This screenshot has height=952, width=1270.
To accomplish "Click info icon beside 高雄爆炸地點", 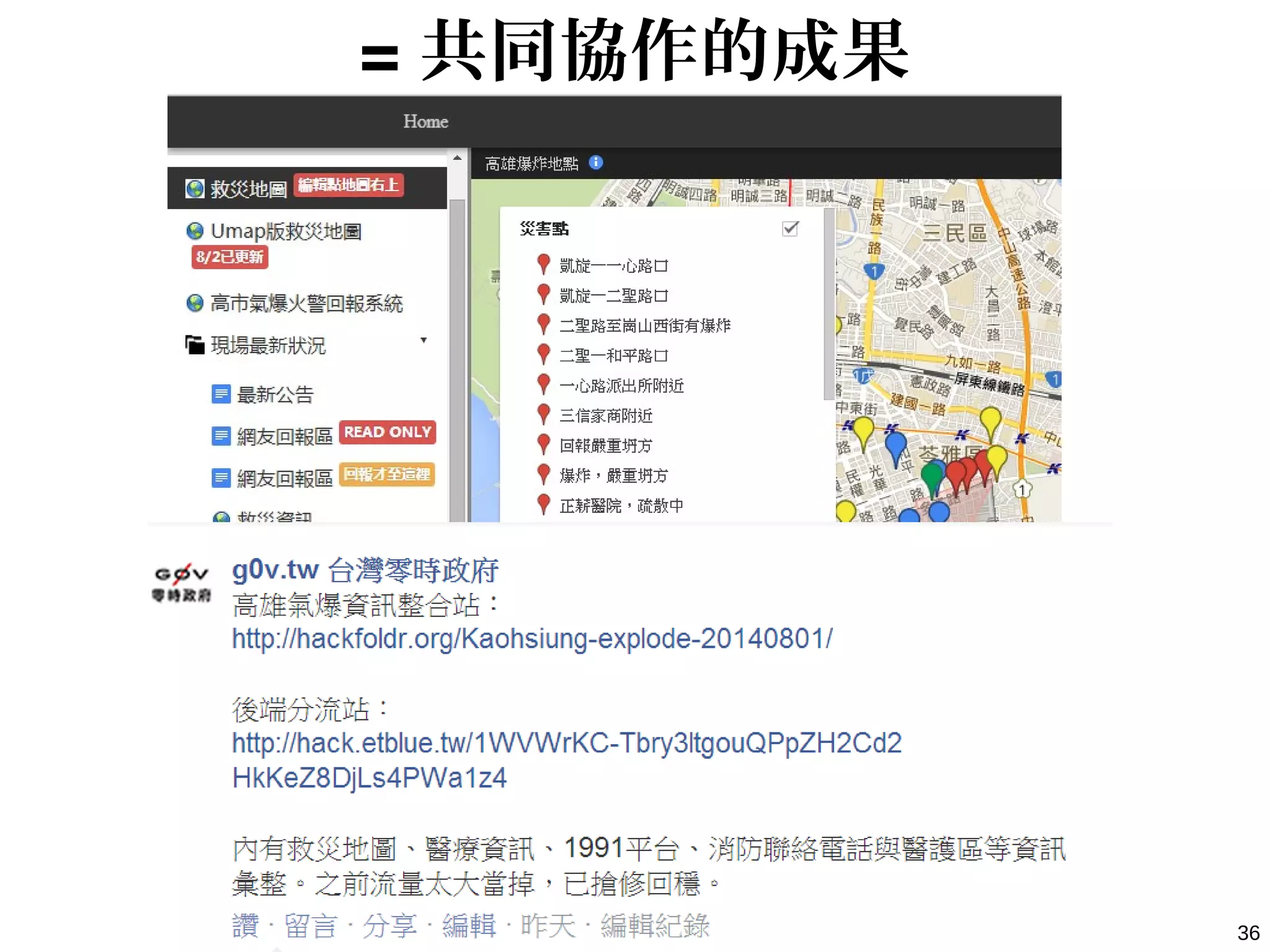I will (x=596, y=162).
